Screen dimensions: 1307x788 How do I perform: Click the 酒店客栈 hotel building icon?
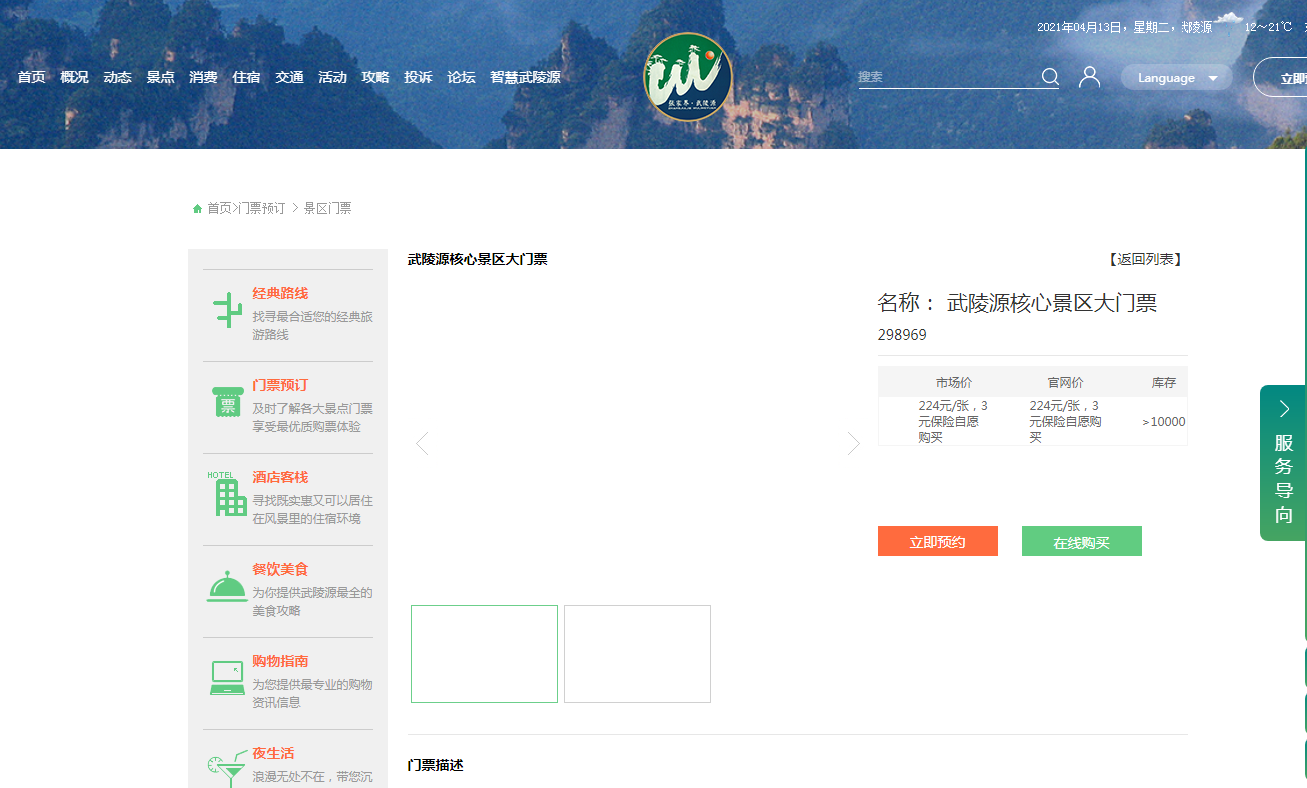click(228, 493)
